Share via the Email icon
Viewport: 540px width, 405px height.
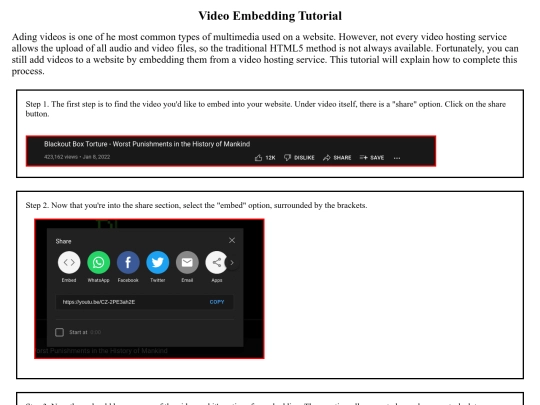(187, 262)
